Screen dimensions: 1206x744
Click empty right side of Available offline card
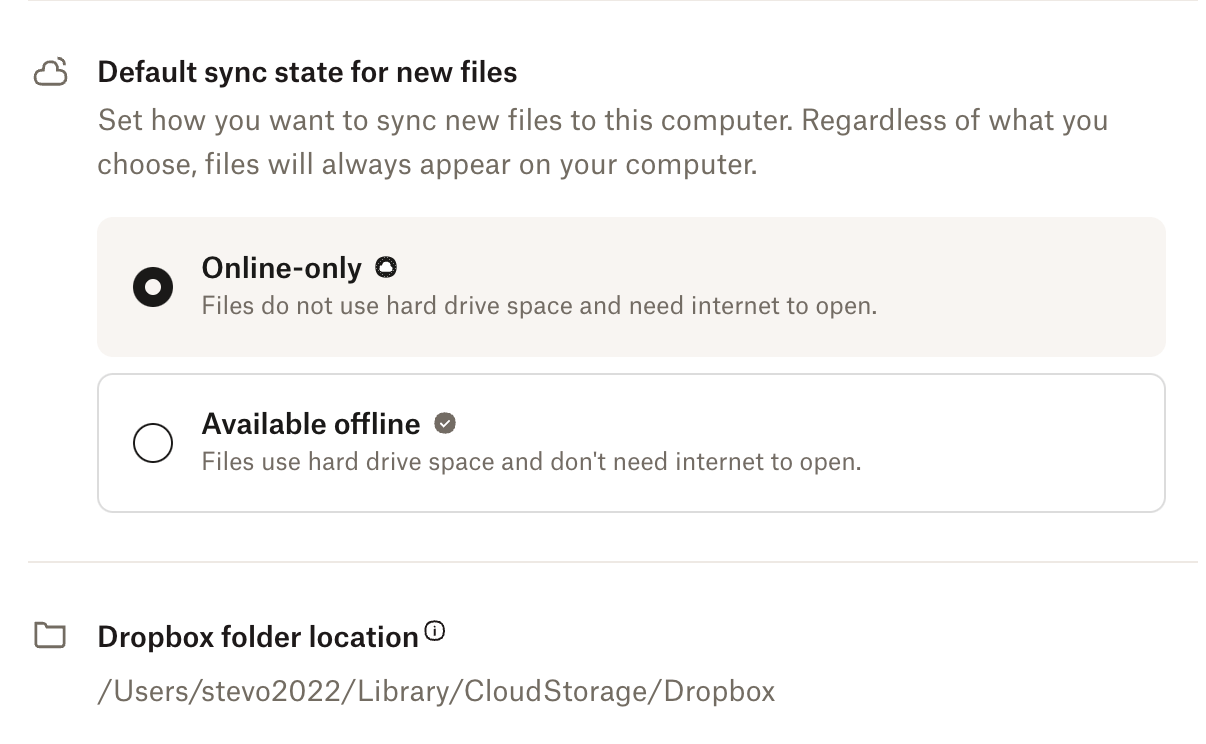[1020, 443]
